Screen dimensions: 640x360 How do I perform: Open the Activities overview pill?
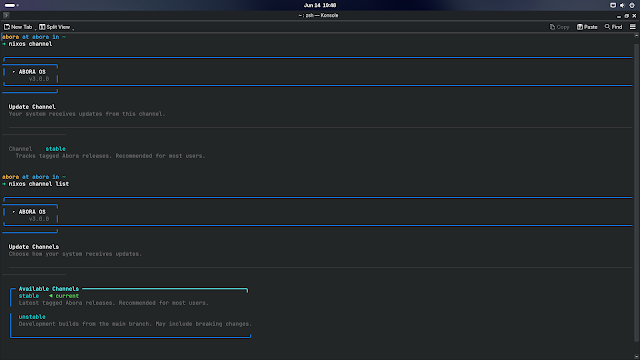11,5
